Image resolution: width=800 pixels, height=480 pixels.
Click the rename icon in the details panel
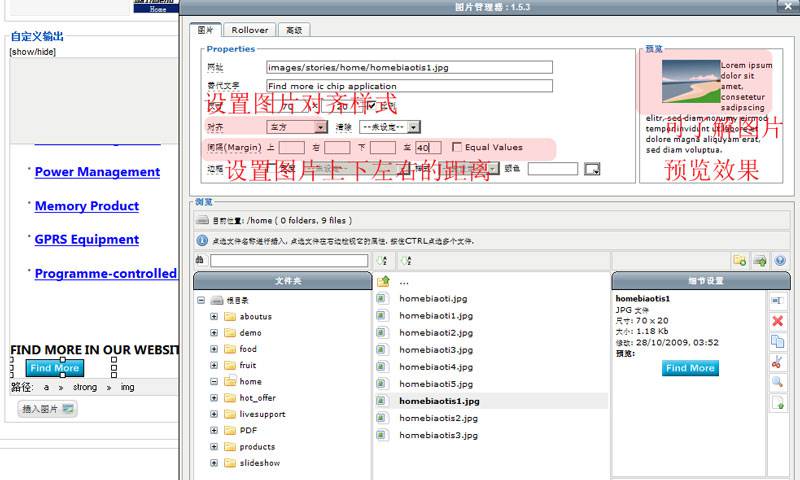click(778, 301)
